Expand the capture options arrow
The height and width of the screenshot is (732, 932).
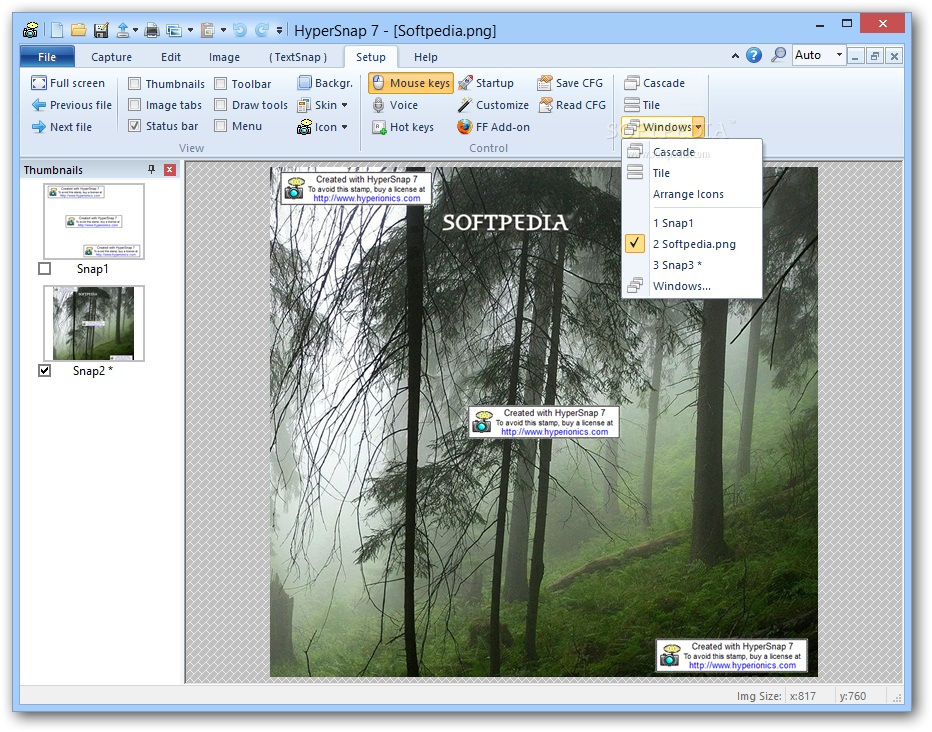(190, 30)
